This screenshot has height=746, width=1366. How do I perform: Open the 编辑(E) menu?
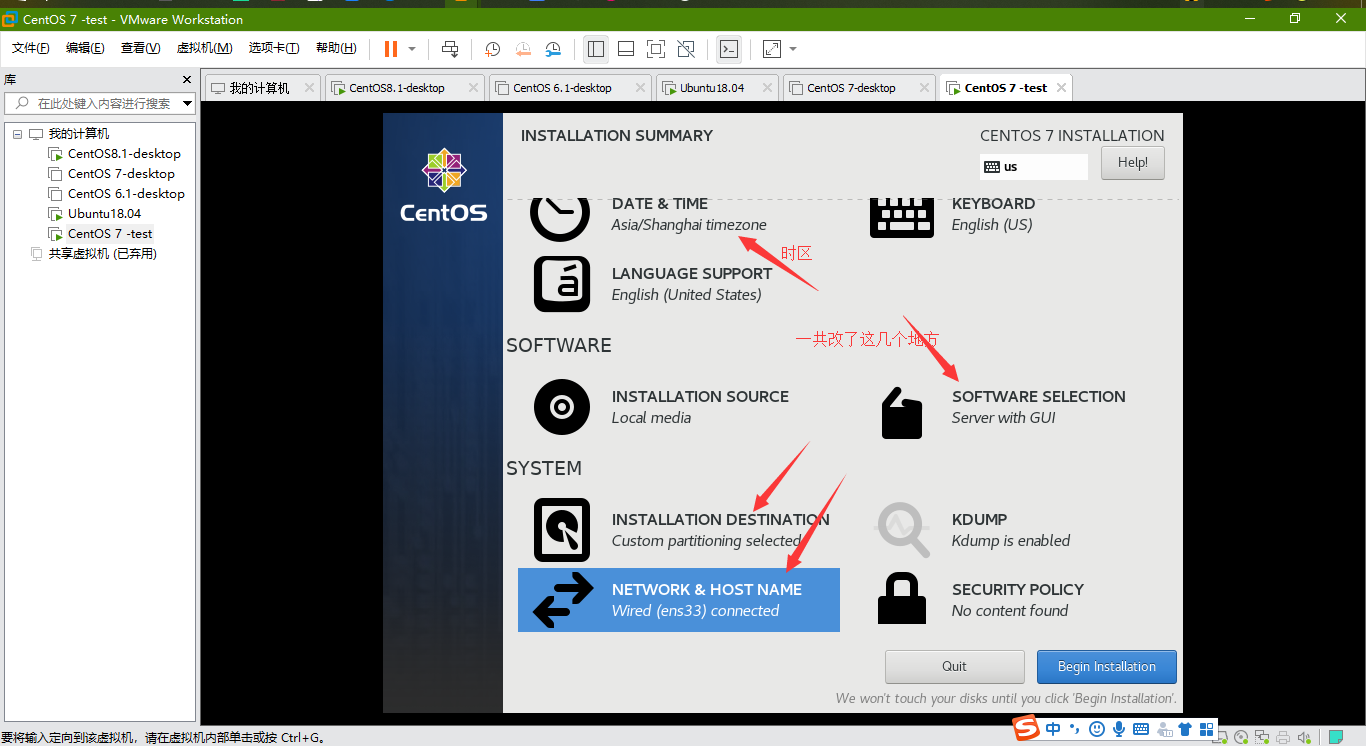(x=85, y=48)
